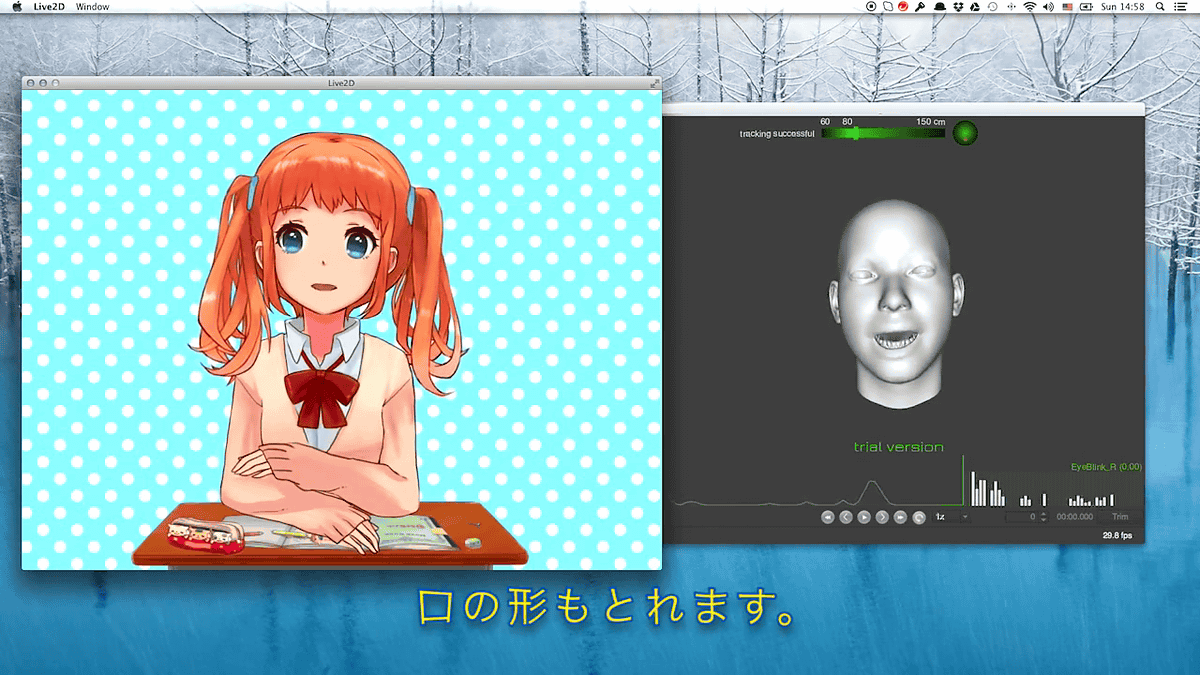Click the green 'trial version' text

pyautogui.click(x=898, y=447)
